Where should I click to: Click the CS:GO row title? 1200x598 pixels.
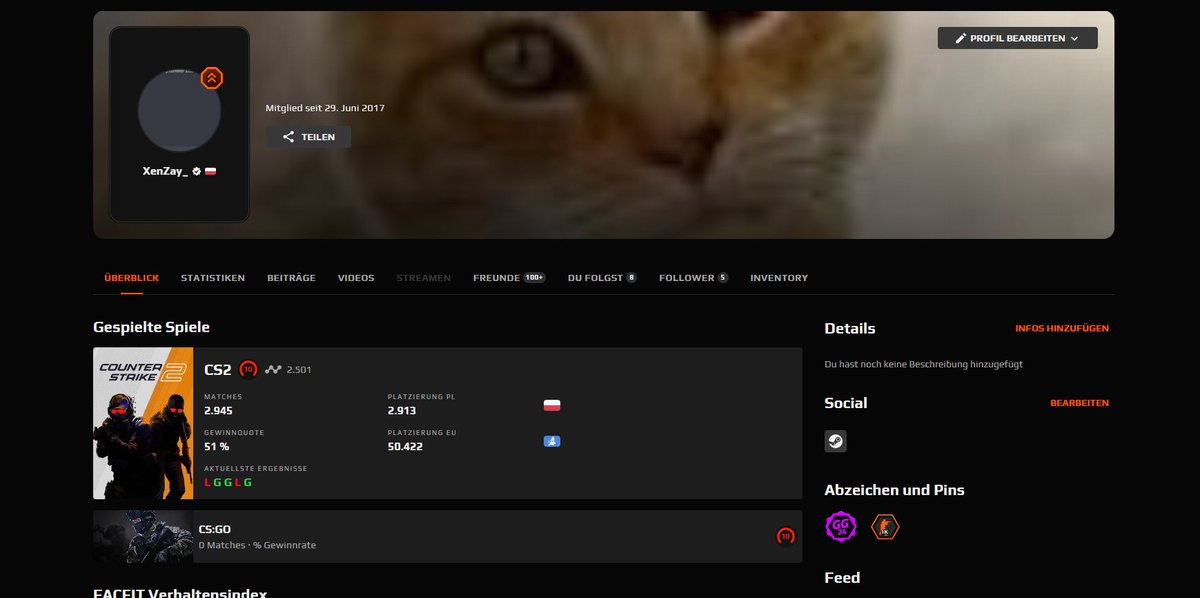pos(215,529)
